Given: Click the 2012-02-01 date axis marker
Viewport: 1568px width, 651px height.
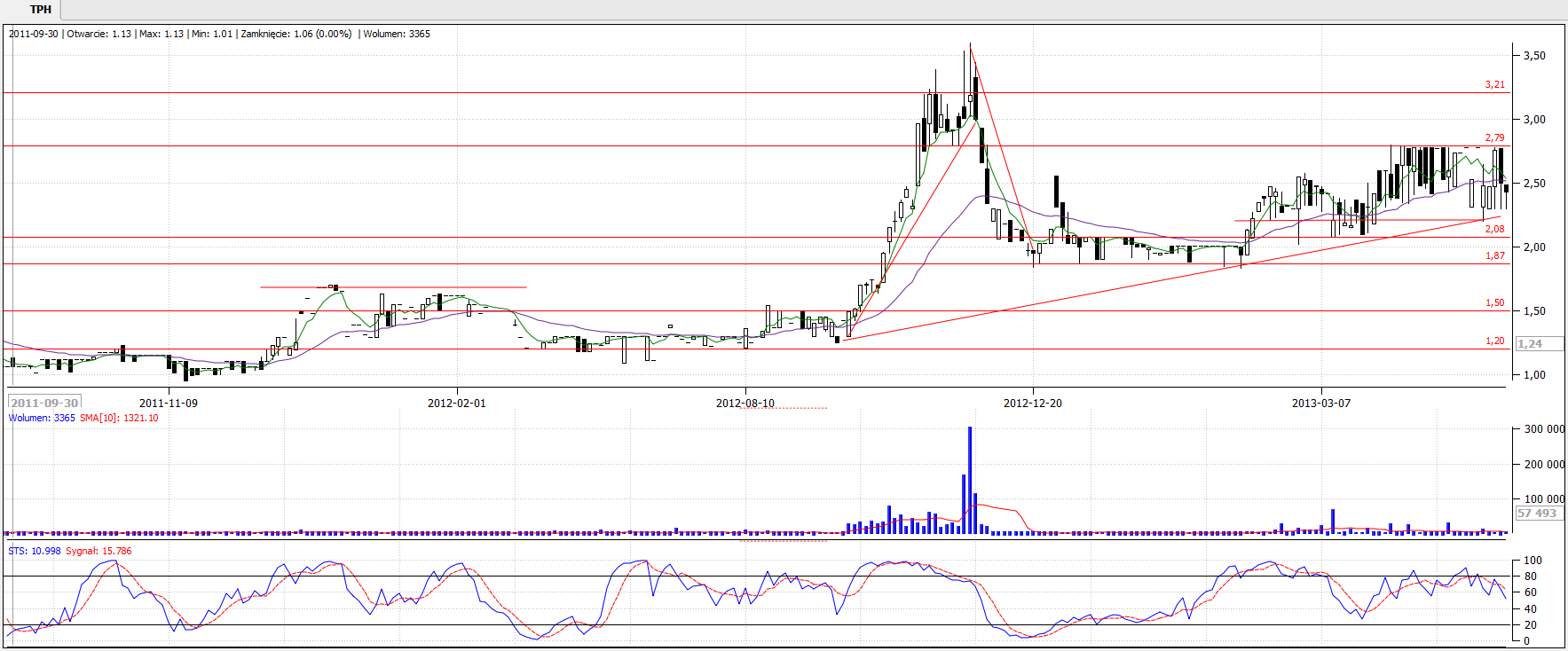Looking at the screenshot, I should (456, 404).
